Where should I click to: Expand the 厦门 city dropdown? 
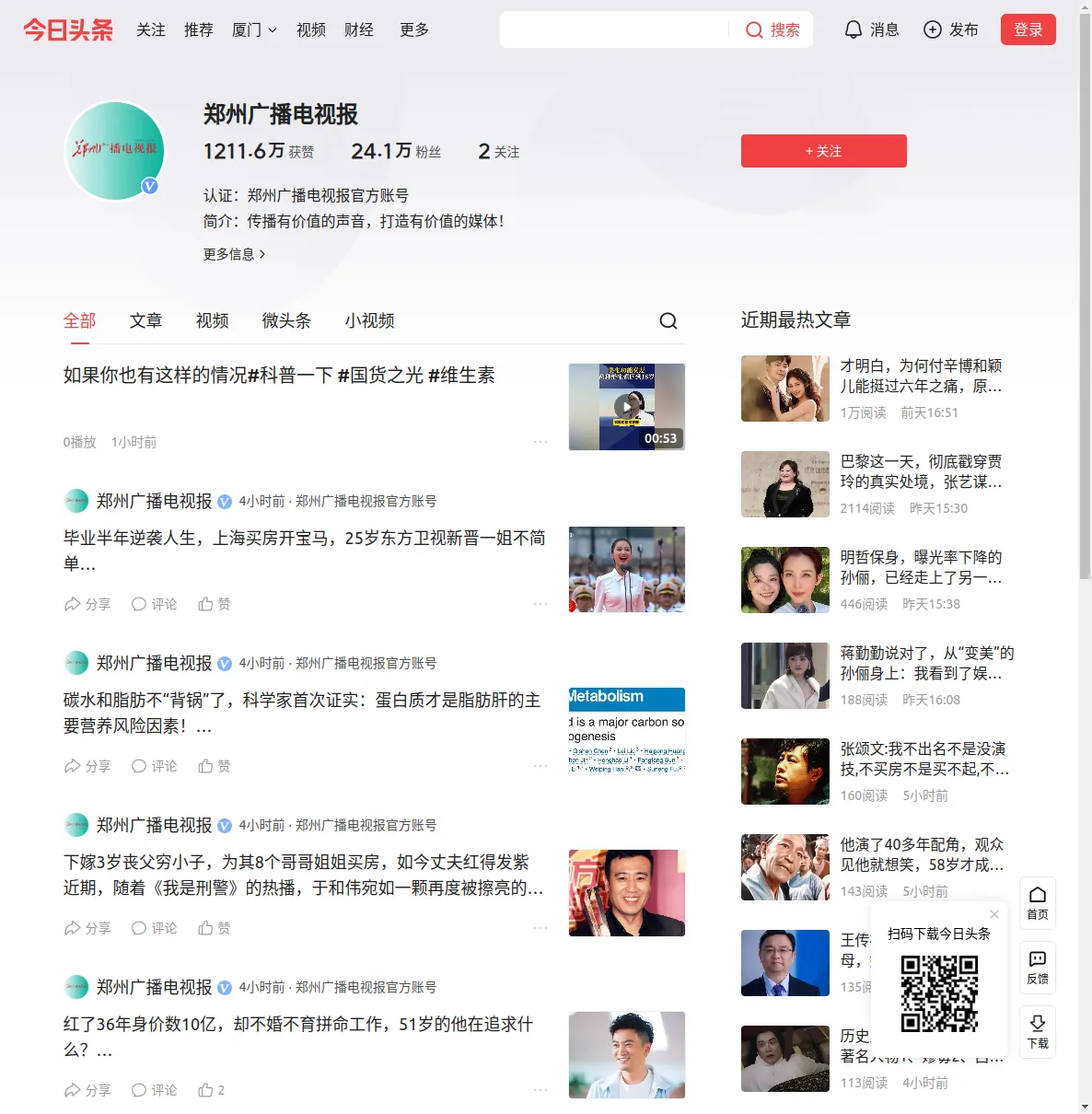(x=254, y=29)
